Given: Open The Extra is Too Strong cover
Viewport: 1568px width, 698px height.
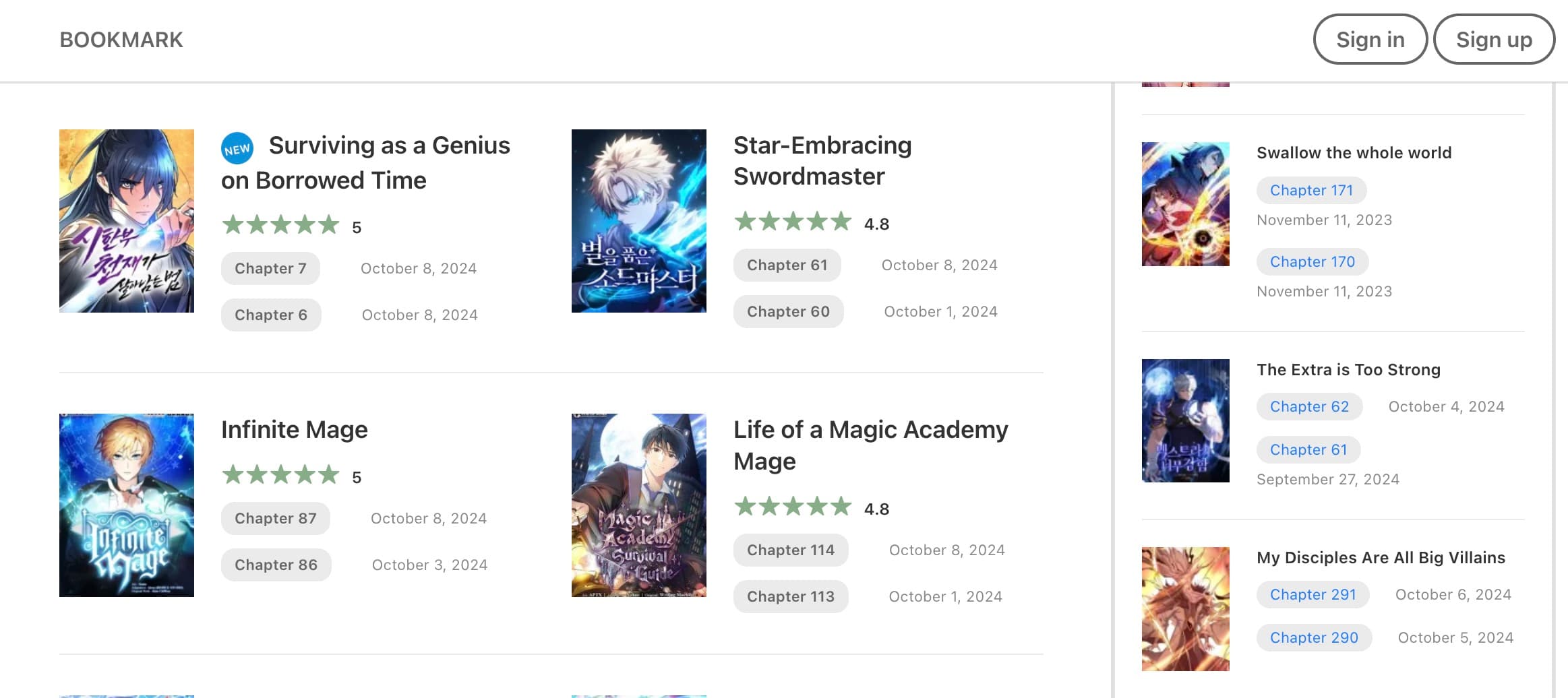Looking at the screenshot, I should click(1185, 420).
